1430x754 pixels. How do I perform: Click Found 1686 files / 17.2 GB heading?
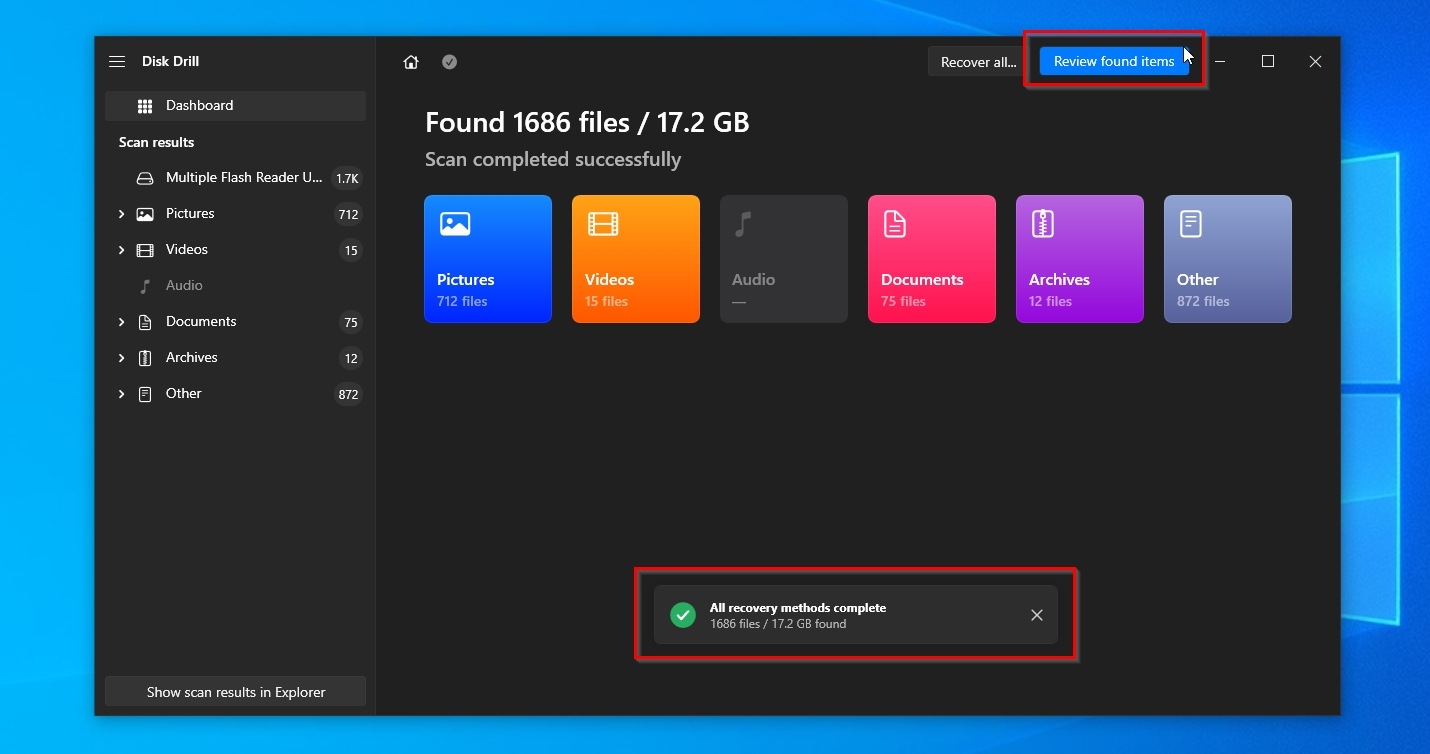[x=587, y=123]
